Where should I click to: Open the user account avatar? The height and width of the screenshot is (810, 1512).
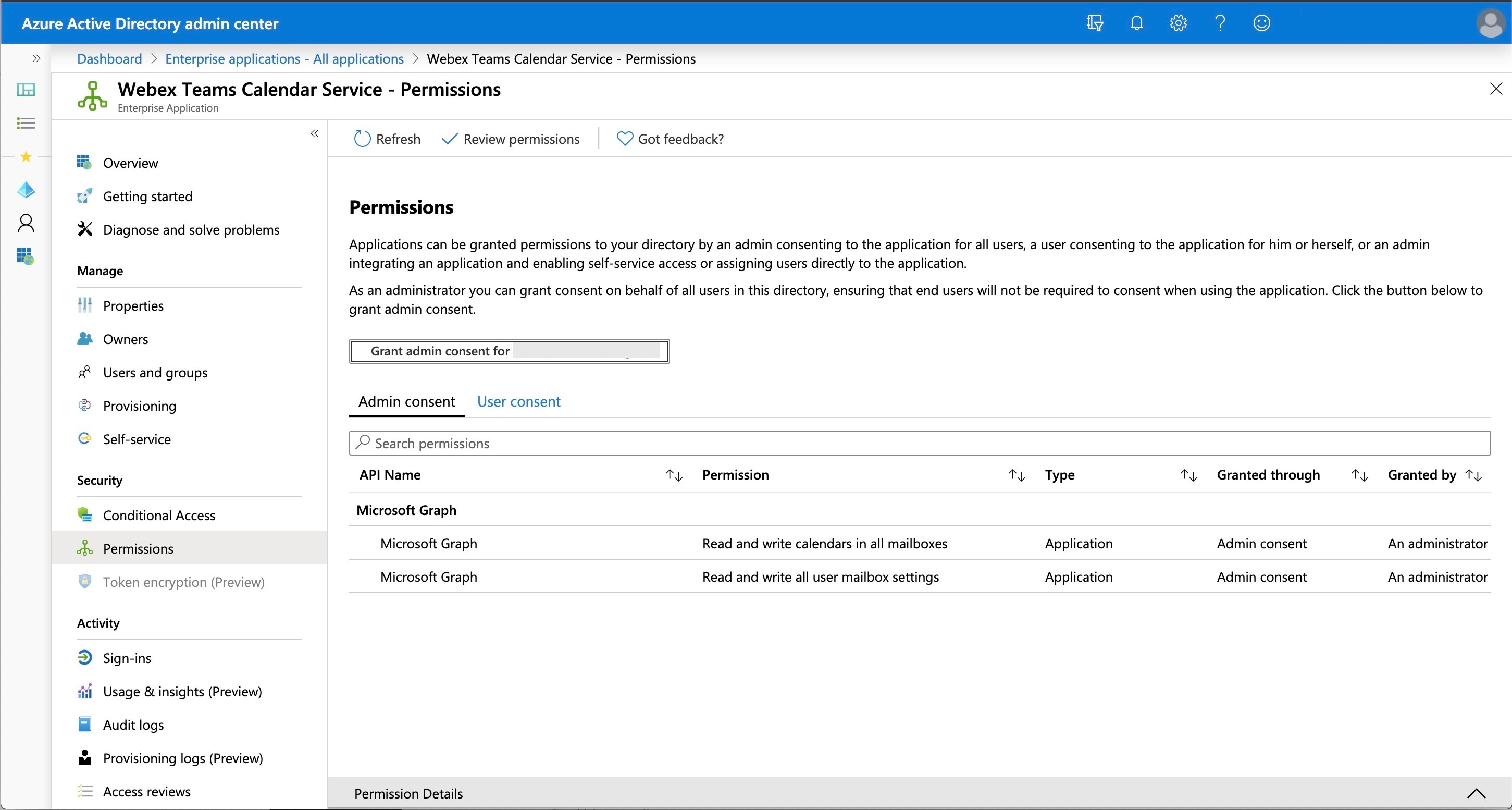click(x=1490, y=23)
